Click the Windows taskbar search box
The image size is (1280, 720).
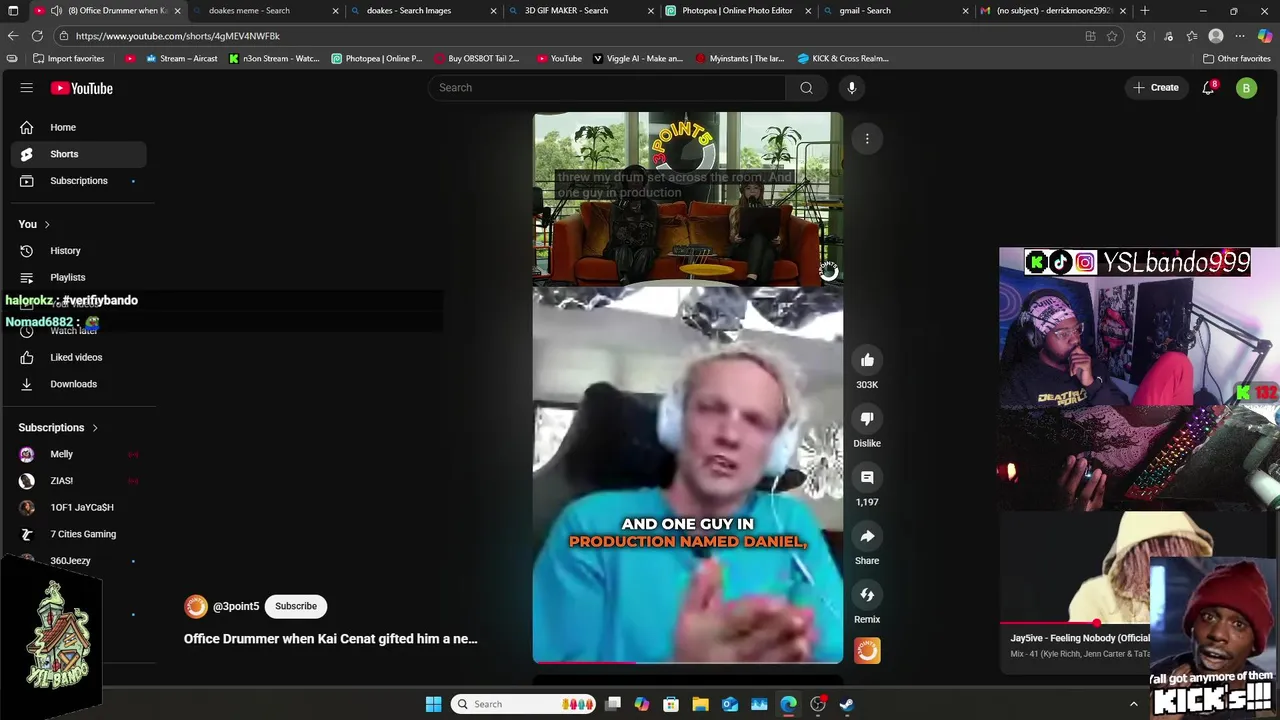click(x=525, y=704)
